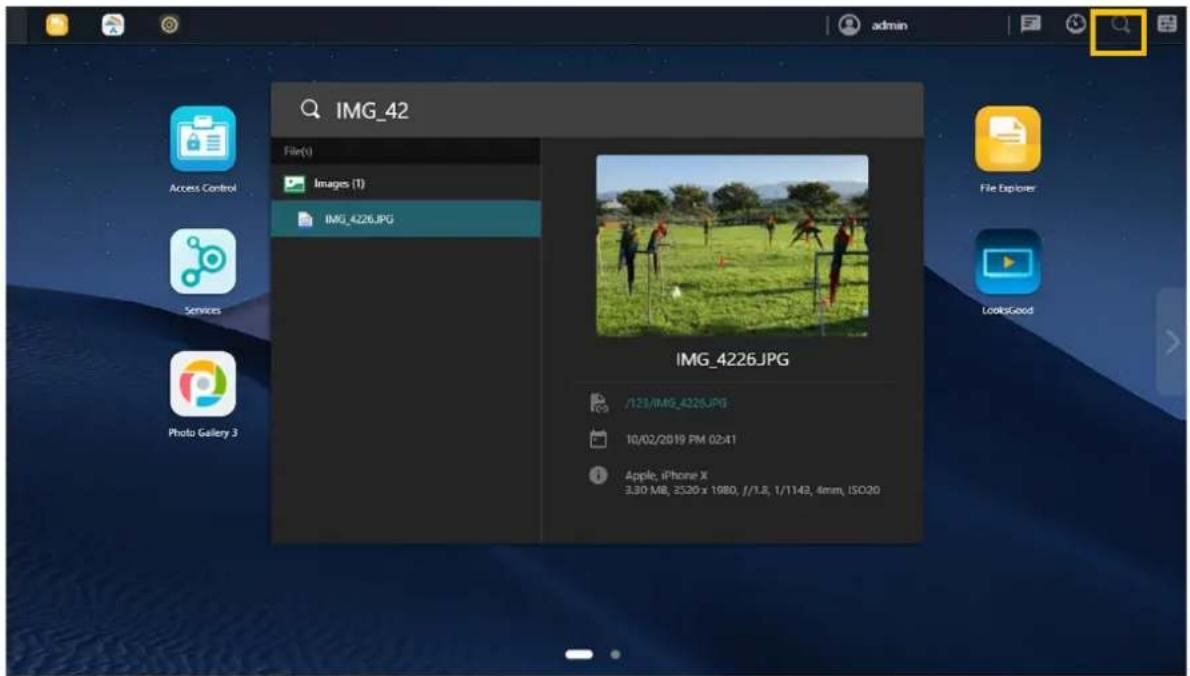Launch the Services app icon

203,262
